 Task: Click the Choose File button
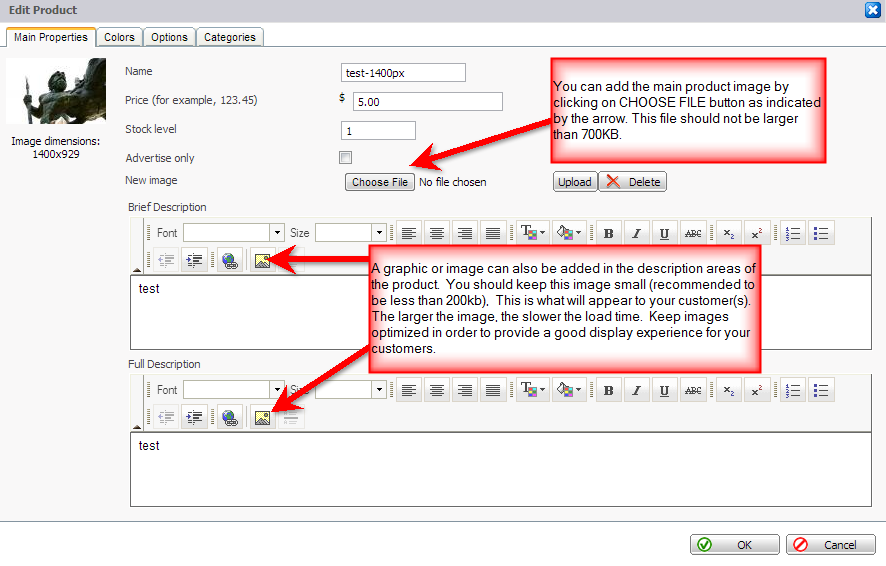380,182
